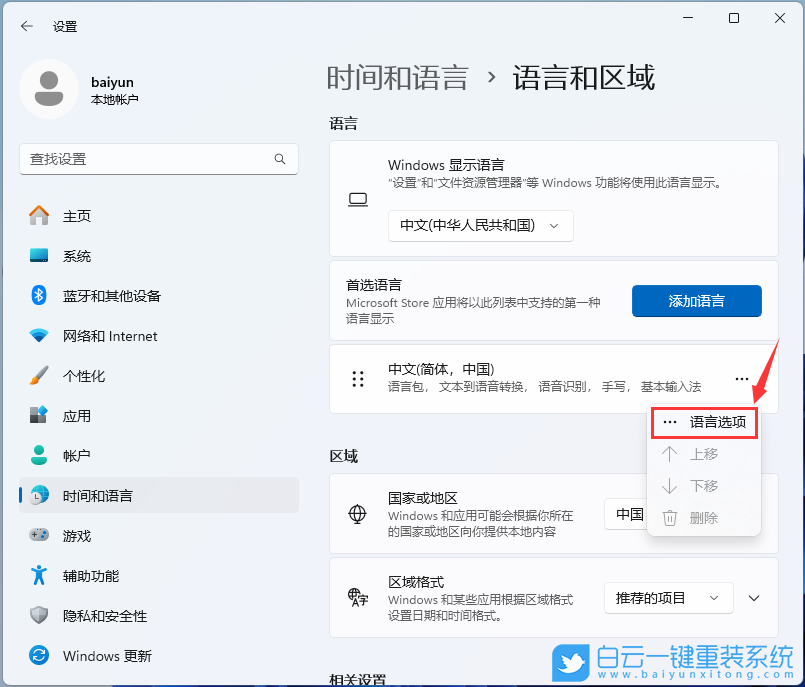Screen dimensions: 805x687
Task: Click the 添加语言 button
Action: (696, 300)
